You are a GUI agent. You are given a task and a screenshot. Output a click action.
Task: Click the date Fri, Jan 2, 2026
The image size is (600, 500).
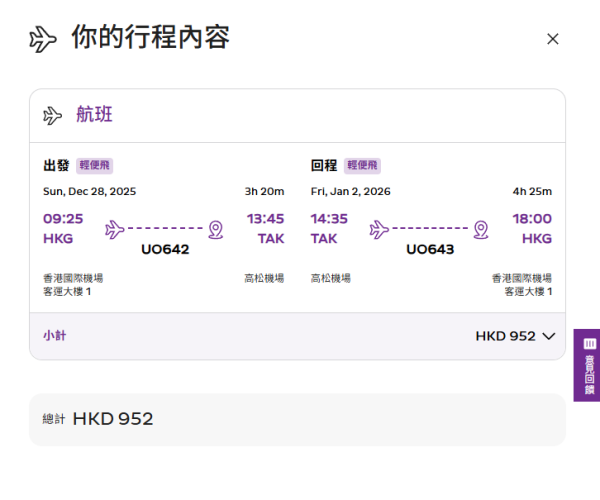pyautogui.click(x=351, y=191)
